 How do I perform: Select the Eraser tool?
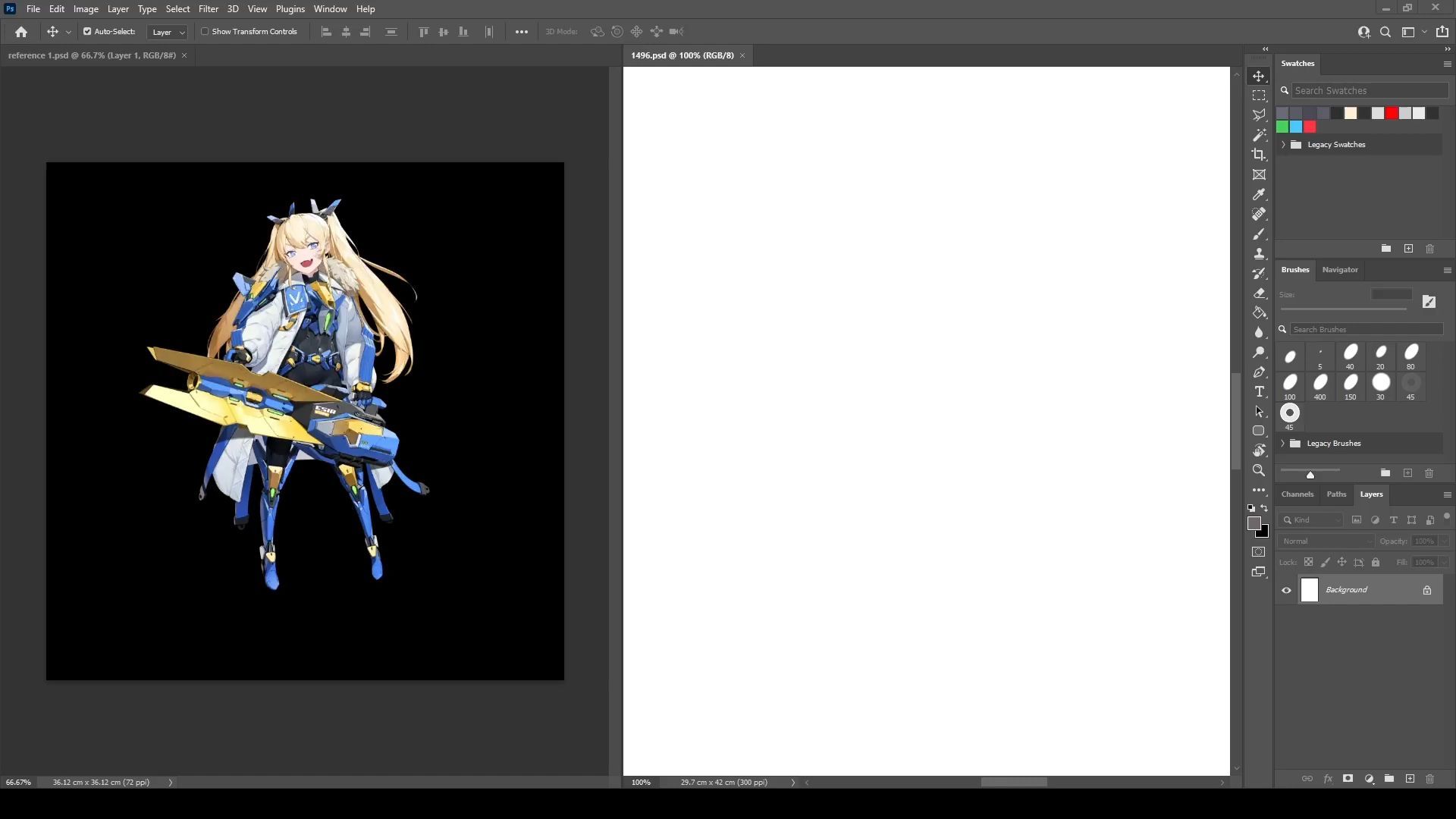[1259, 293]
